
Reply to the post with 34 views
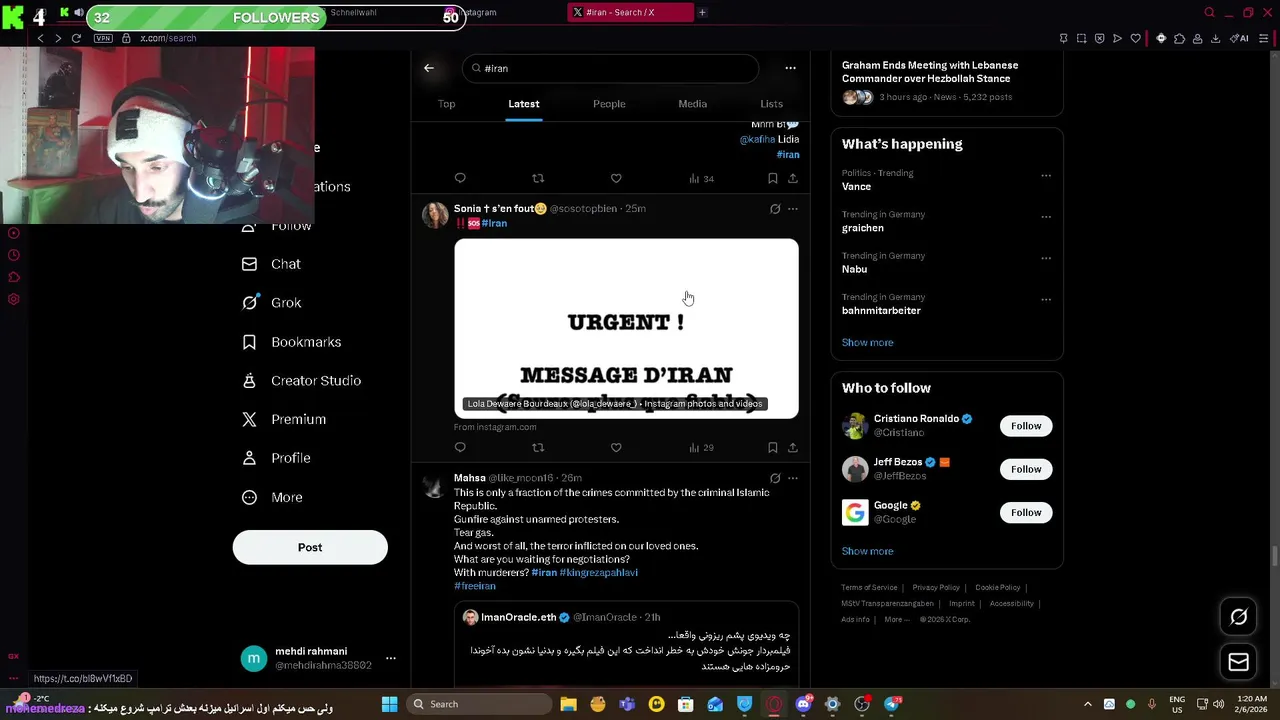[x=460, y=178]
